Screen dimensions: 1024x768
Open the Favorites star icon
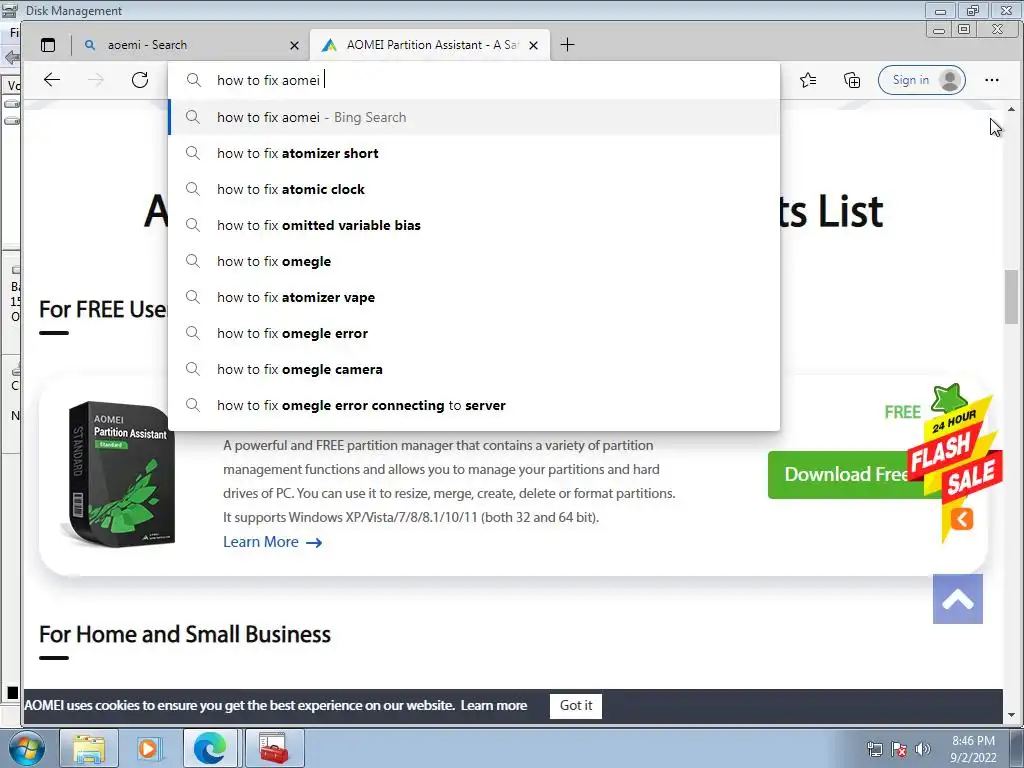coord(808,80)
